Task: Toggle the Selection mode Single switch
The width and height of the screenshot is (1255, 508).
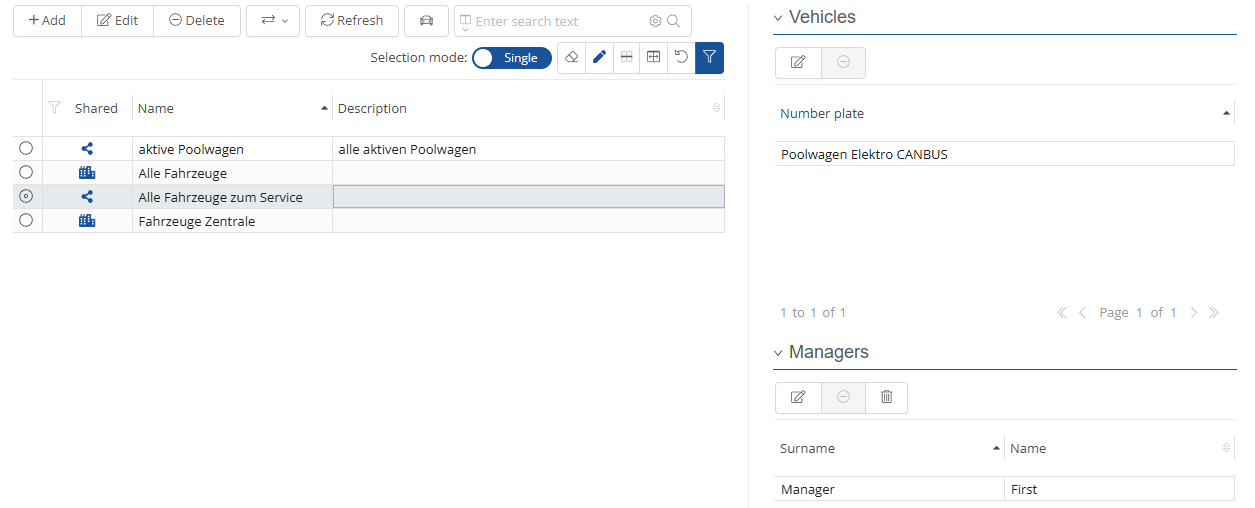Action: pyautogui.click(x=511, y=58)
